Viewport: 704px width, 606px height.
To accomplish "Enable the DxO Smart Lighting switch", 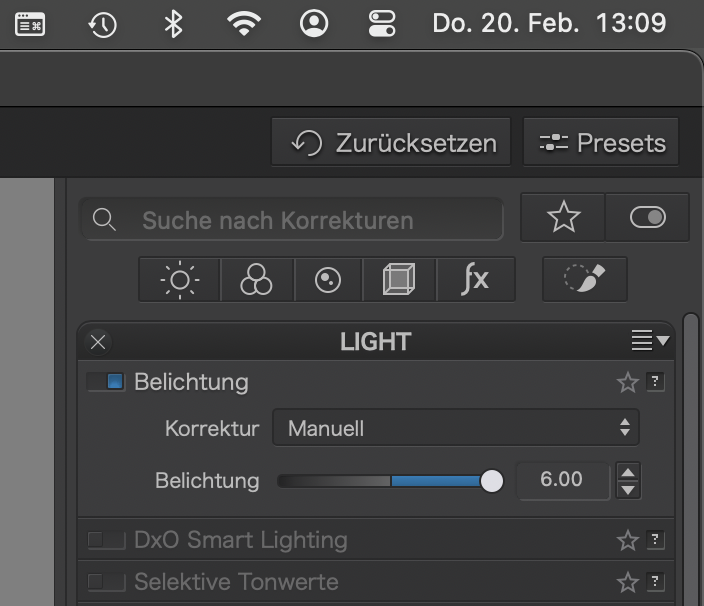I will tap(106, 540).
